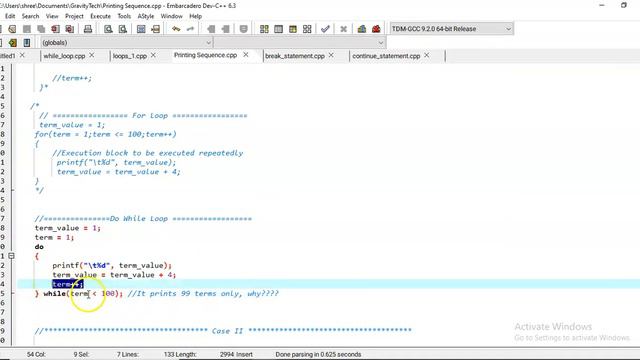Close the continue_statement.cpp tab

point(427,55)
